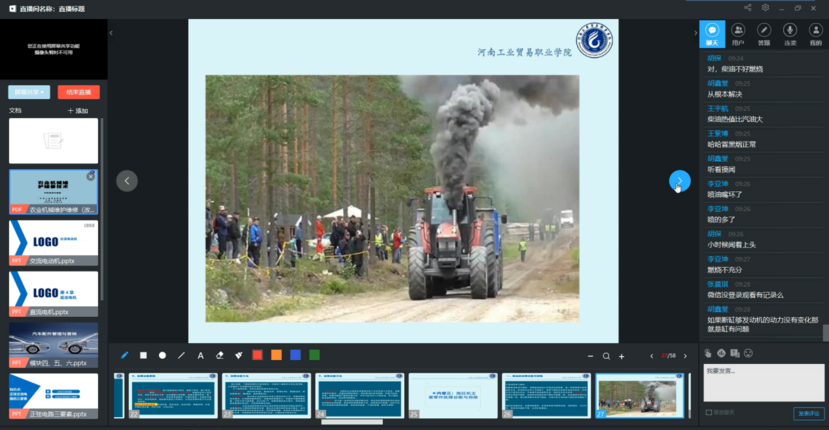Click the chat list scrollbar handle
Screen dimensions: 829x430
point(826,333)
